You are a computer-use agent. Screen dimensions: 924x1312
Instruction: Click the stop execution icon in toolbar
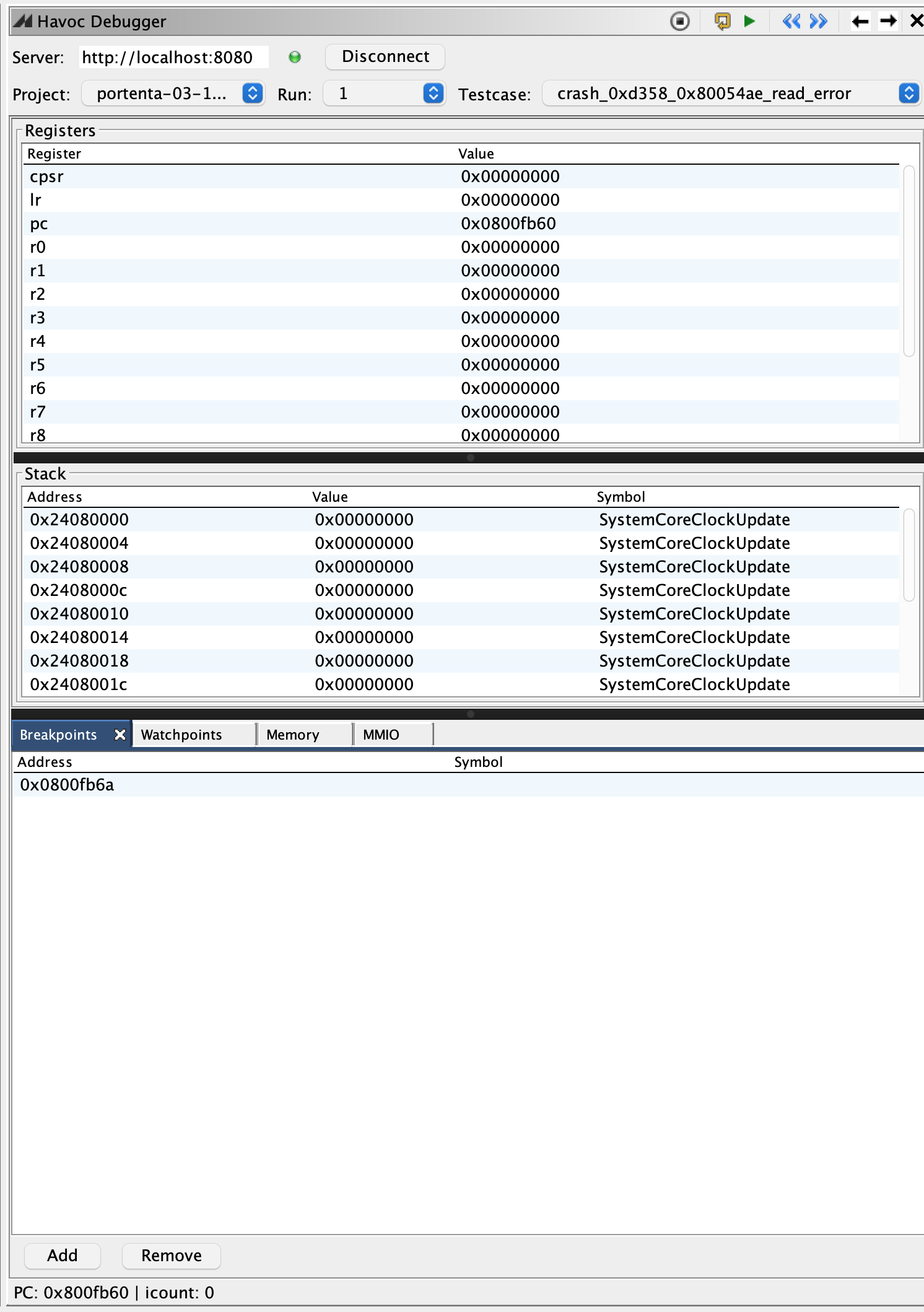(680, 22)
